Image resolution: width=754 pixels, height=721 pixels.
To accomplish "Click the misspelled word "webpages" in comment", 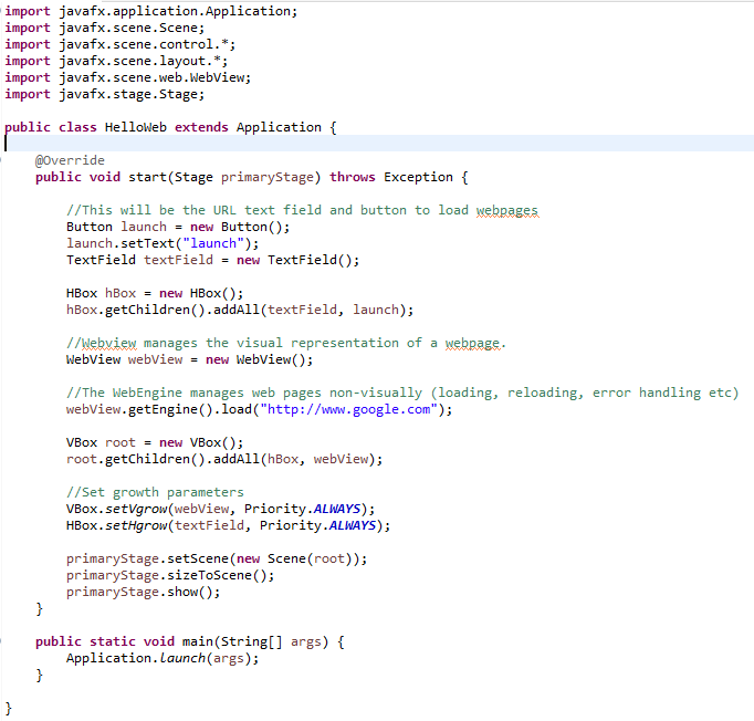I will tap(506, 210).
